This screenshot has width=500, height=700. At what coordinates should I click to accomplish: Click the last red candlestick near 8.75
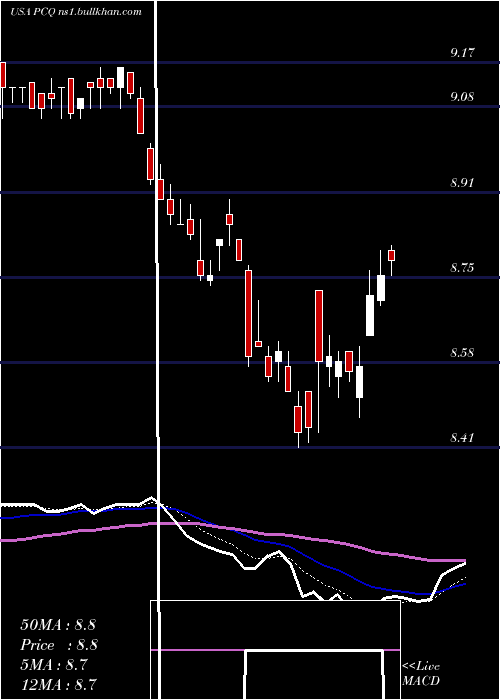(392, 255)
